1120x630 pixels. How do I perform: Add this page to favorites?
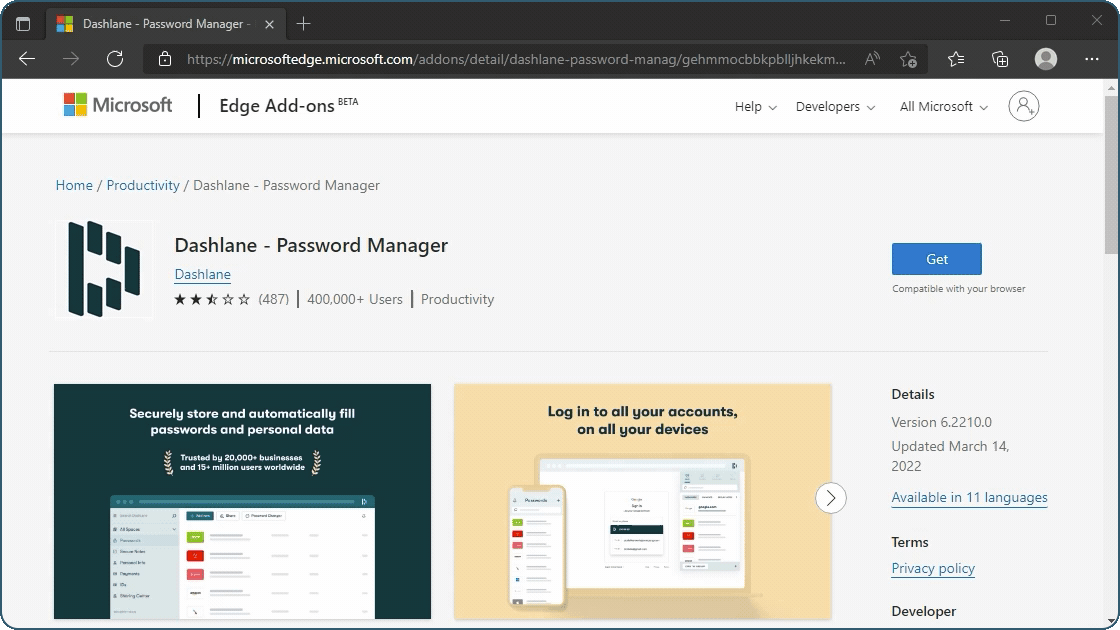coord(909,59)
